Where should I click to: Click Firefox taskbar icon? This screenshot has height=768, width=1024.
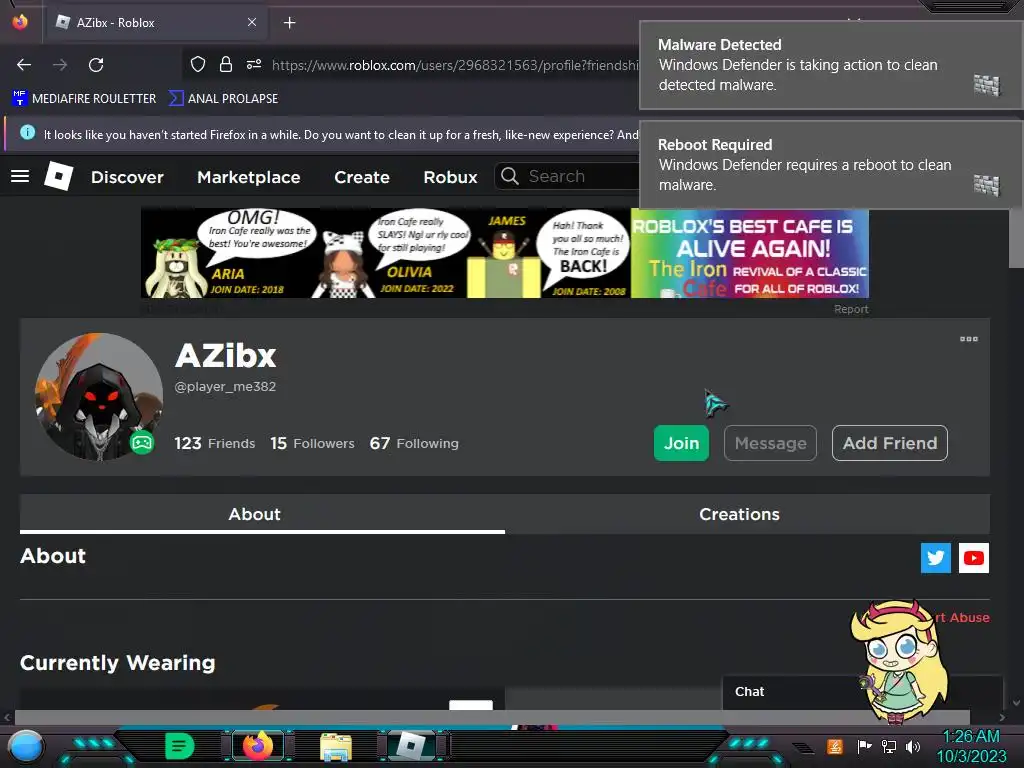tap(258, 746)
